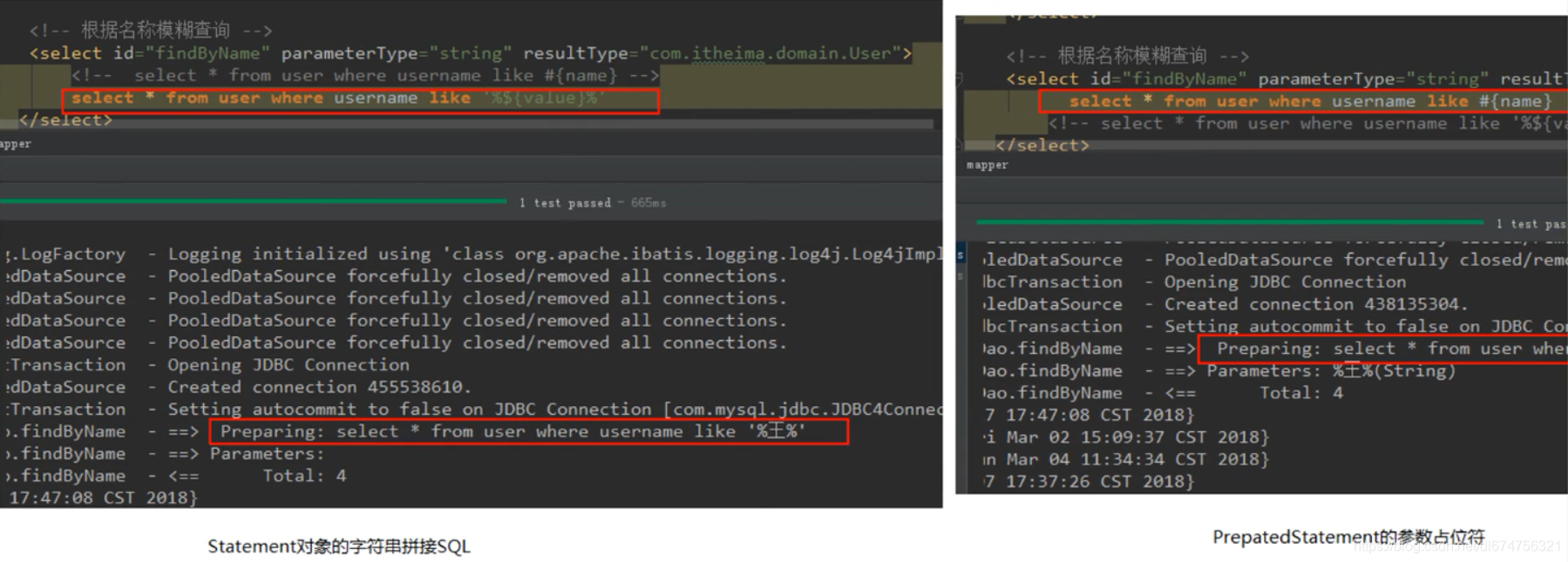Screen dimensions: 1568x562
Task: Click the left commented-out #{name} select line
Action: (x=364, y=76)
